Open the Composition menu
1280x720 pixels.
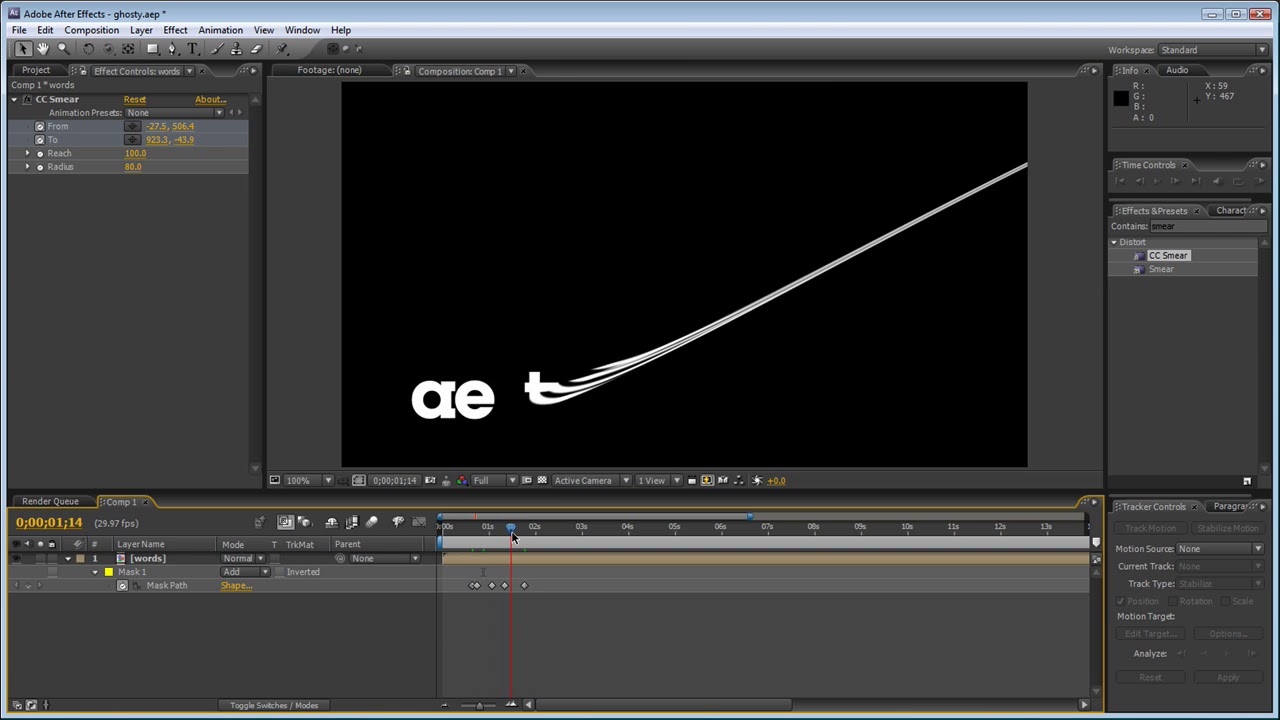click(x=92, y=30)
